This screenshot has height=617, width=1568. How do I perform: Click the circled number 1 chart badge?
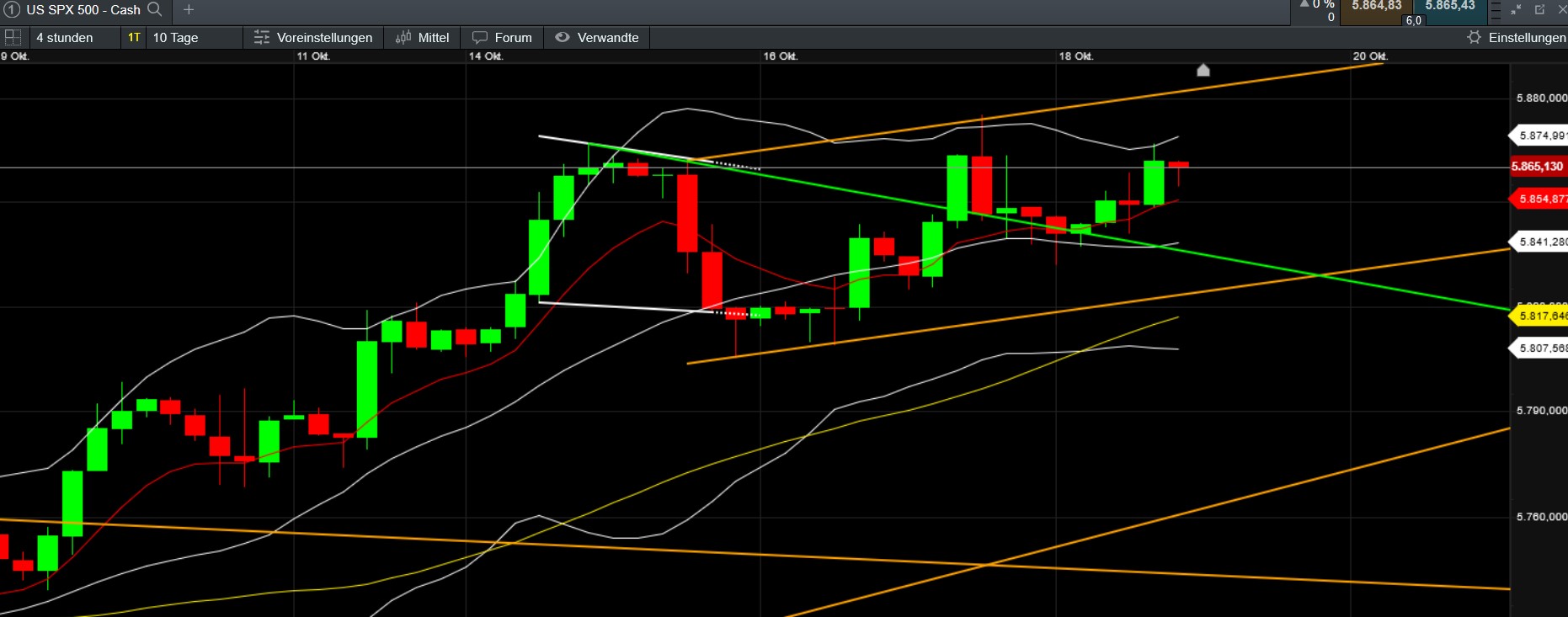[x=12, y=9]
